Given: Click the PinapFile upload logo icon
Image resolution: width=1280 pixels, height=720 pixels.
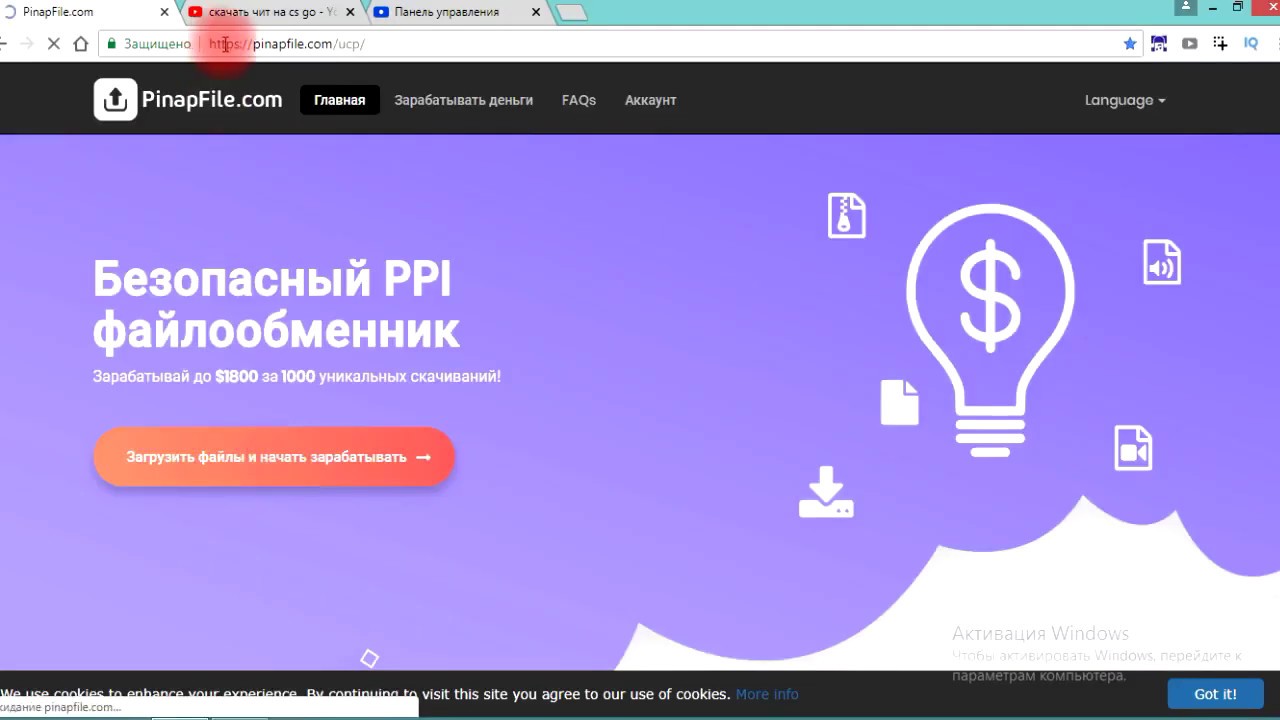Looking at the screenshot, I should [x=115, y=100].
